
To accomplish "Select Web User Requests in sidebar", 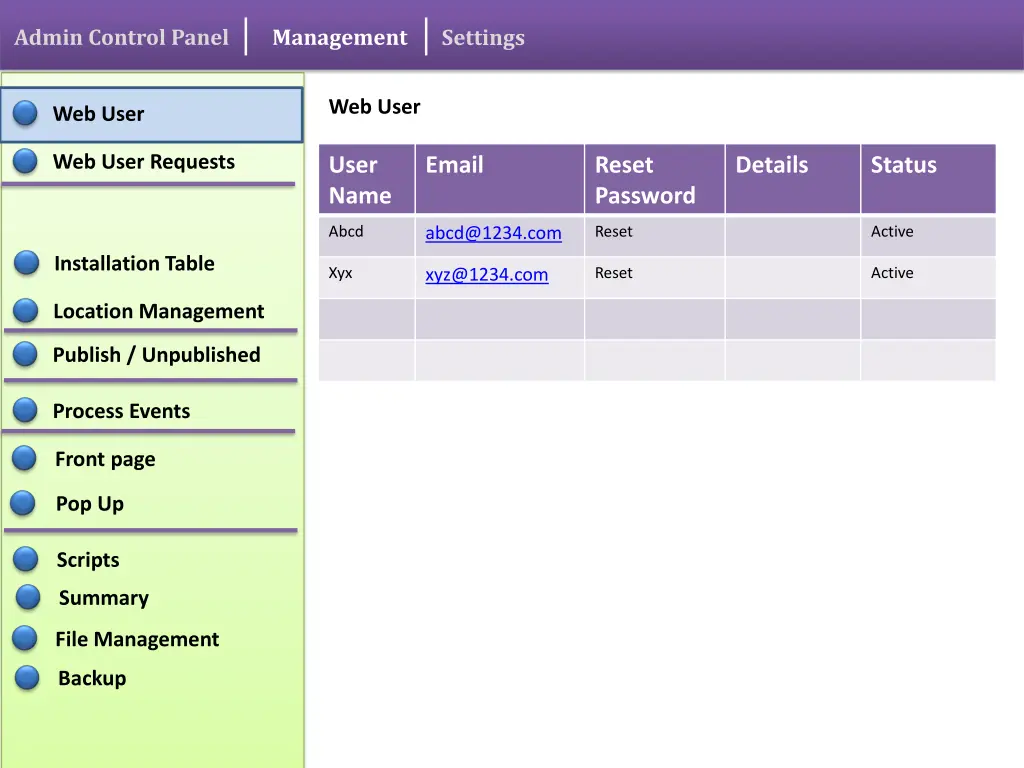I will (143, 162).
